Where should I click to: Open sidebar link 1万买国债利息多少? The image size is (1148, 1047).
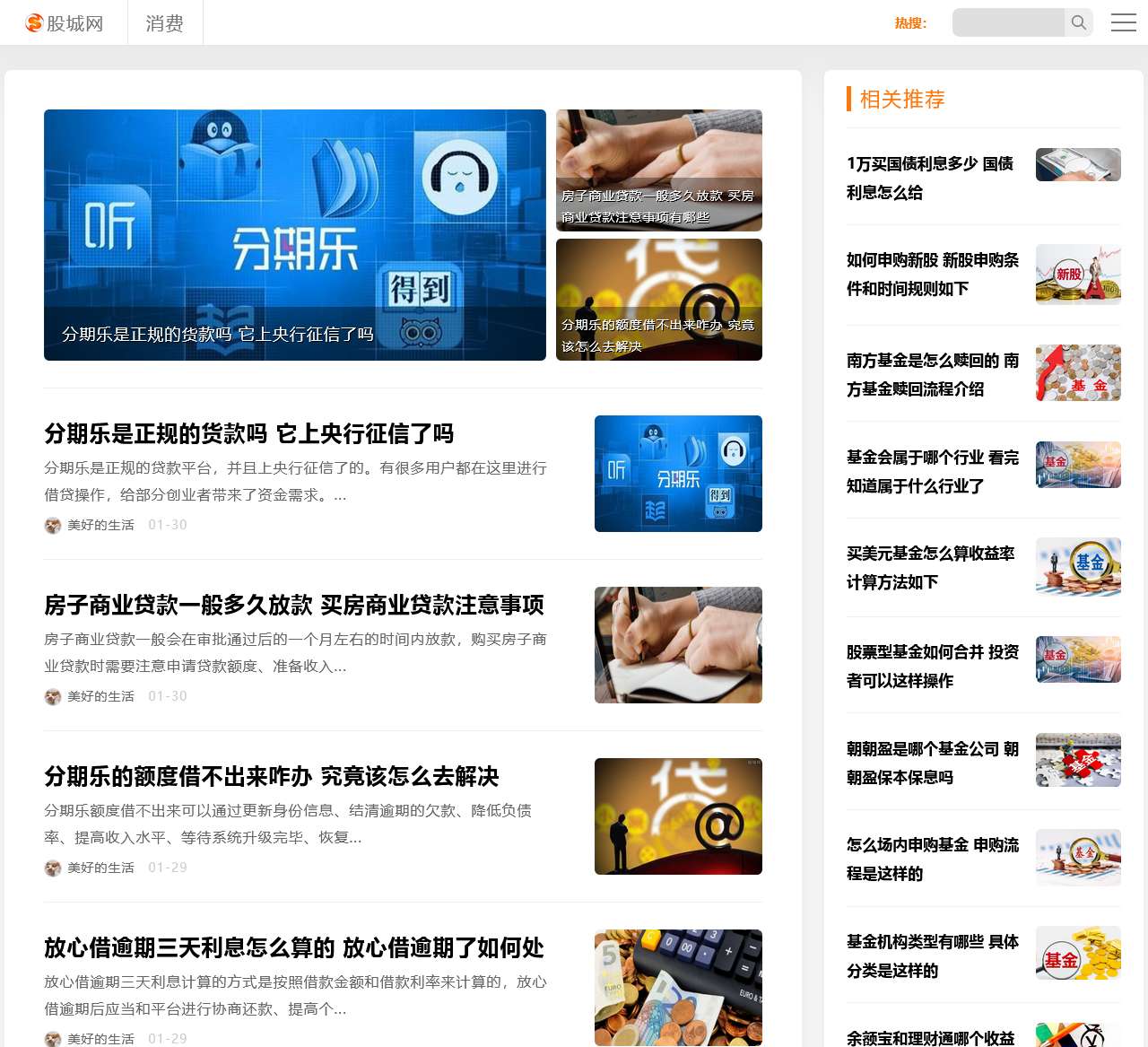click(x=930, y=178)
